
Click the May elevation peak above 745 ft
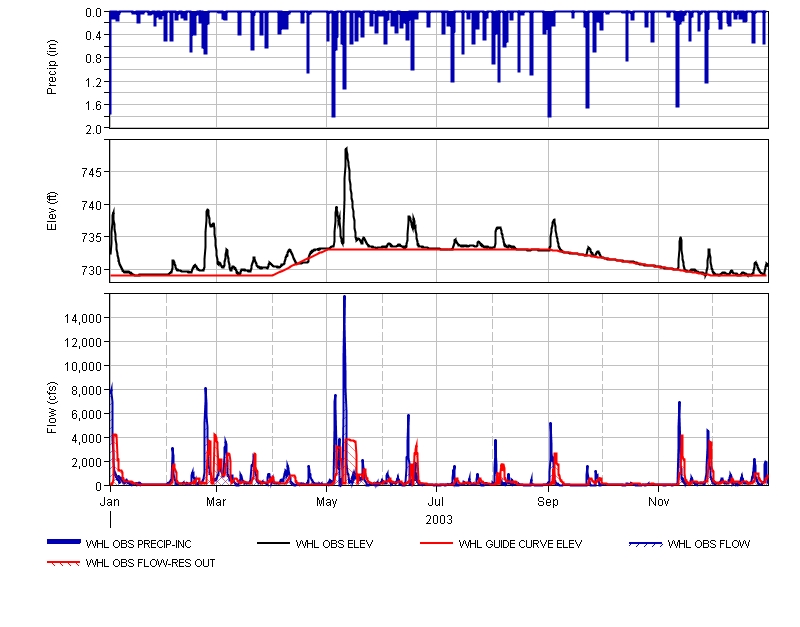[x=347, y=149]
